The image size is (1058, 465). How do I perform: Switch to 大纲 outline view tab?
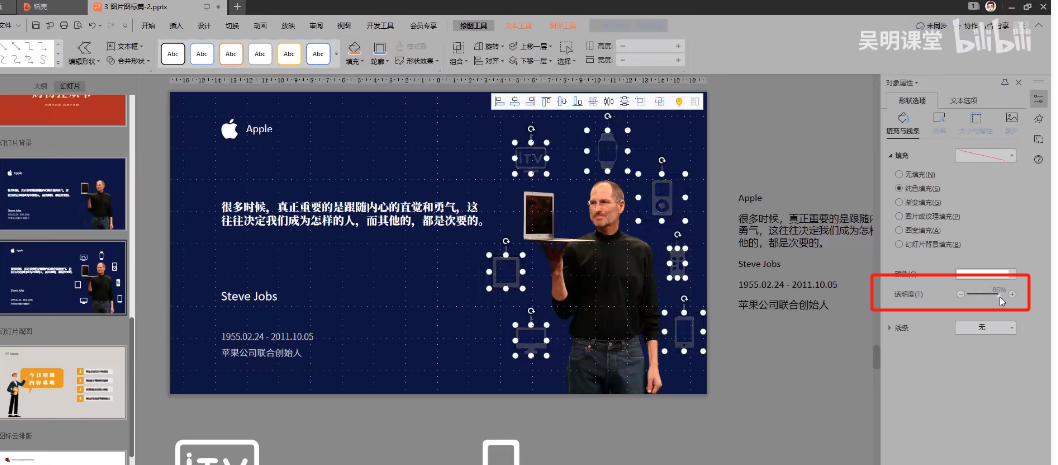tap(41, 86)
